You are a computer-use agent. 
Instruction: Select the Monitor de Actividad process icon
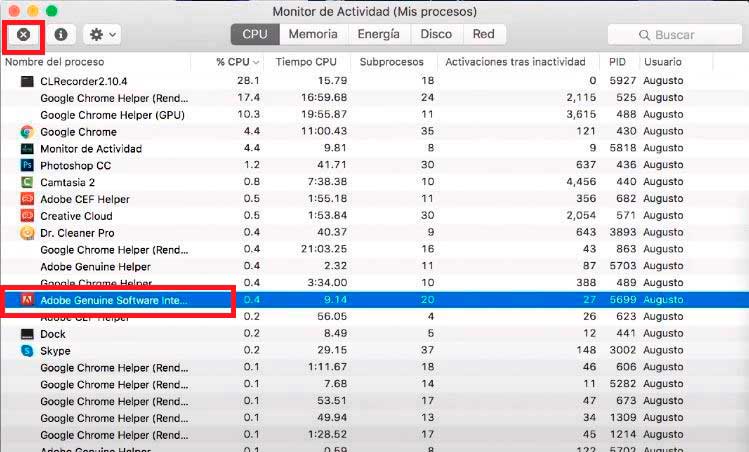pos(27,149)
